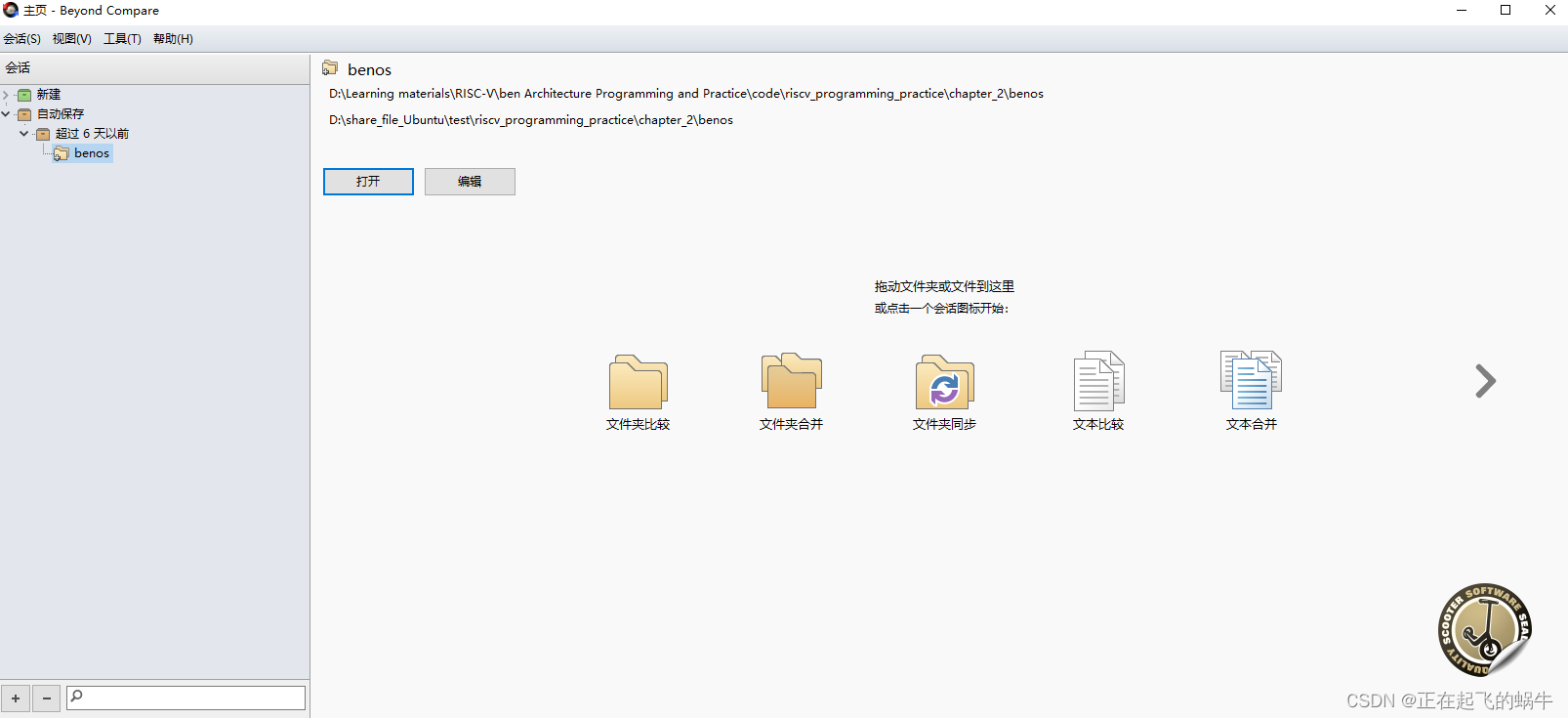Click the 新建 folder icon in tree
The image size is (1568, 719).
click(24, 95)
